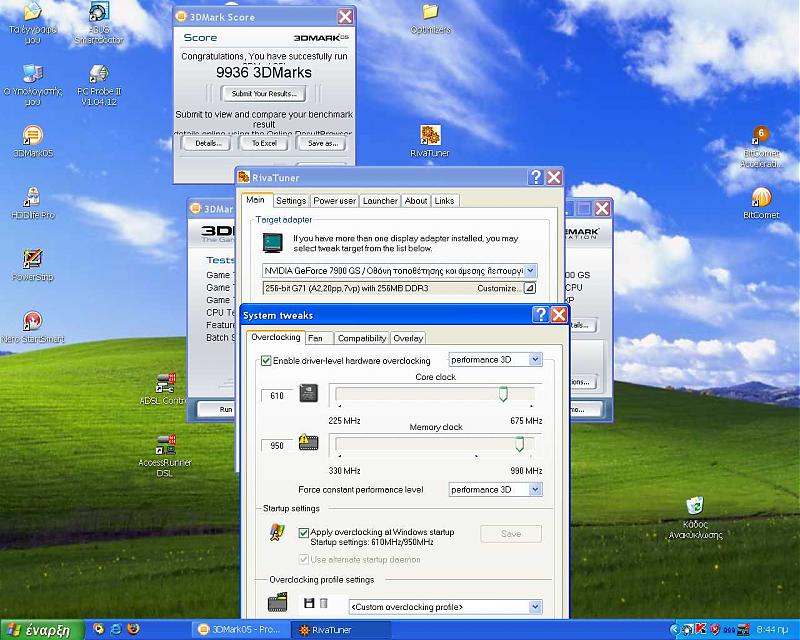800x640 pixels.
Task: Click the Details... button in 3DMark Score
Action: coord(208,143)
